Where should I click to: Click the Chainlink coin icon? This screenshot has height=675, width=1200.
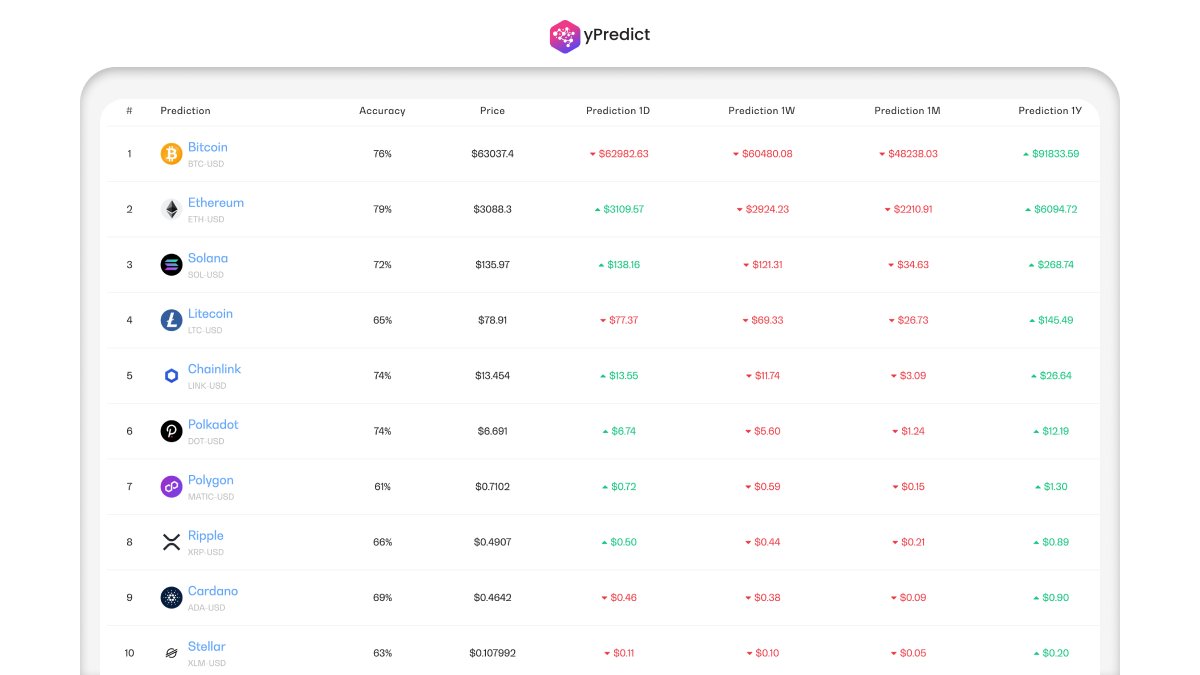pos(172,376)
